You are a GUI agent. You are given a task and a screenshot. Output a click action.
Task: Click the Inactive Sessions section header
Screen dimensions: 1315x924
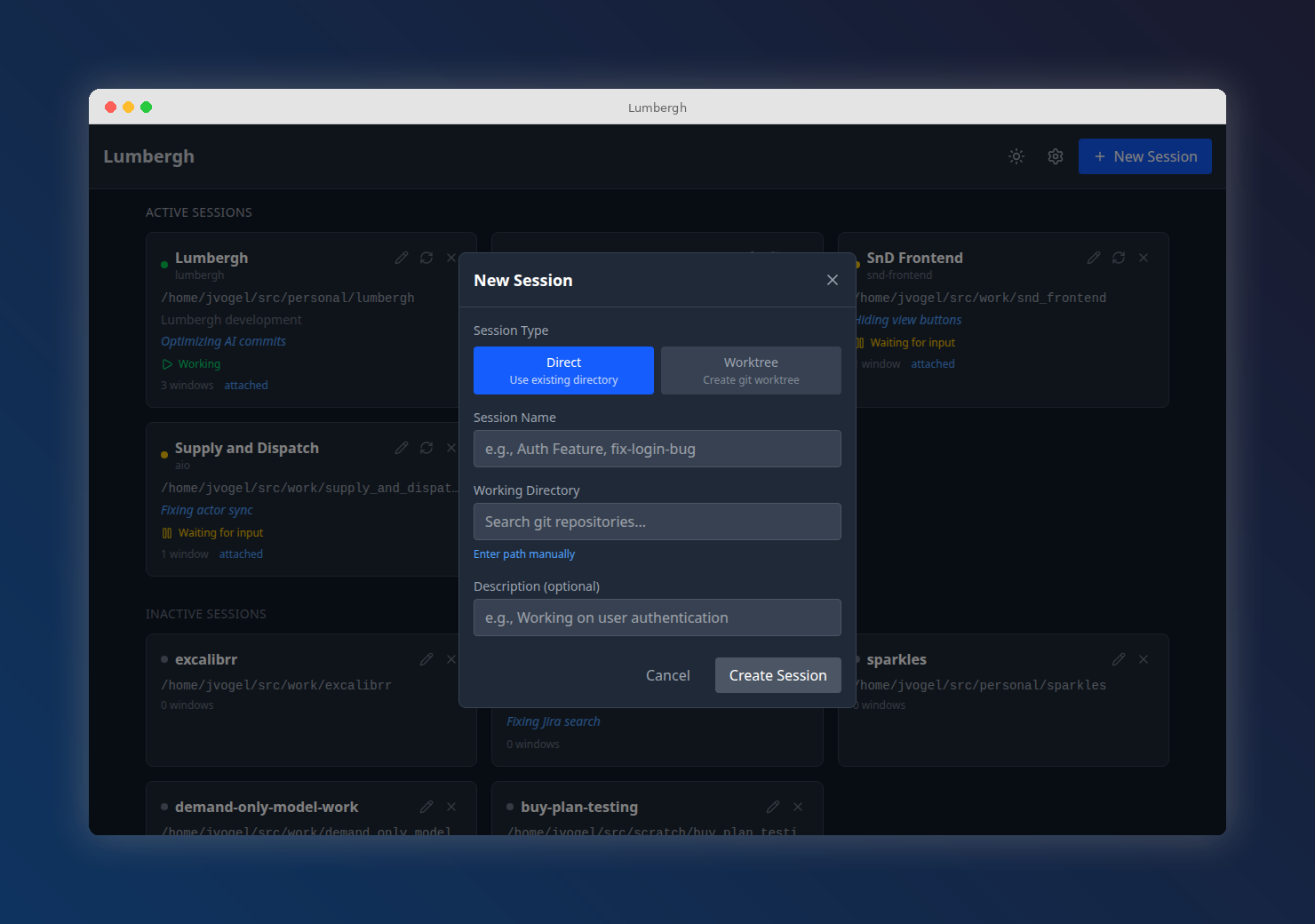click(205, 614)
